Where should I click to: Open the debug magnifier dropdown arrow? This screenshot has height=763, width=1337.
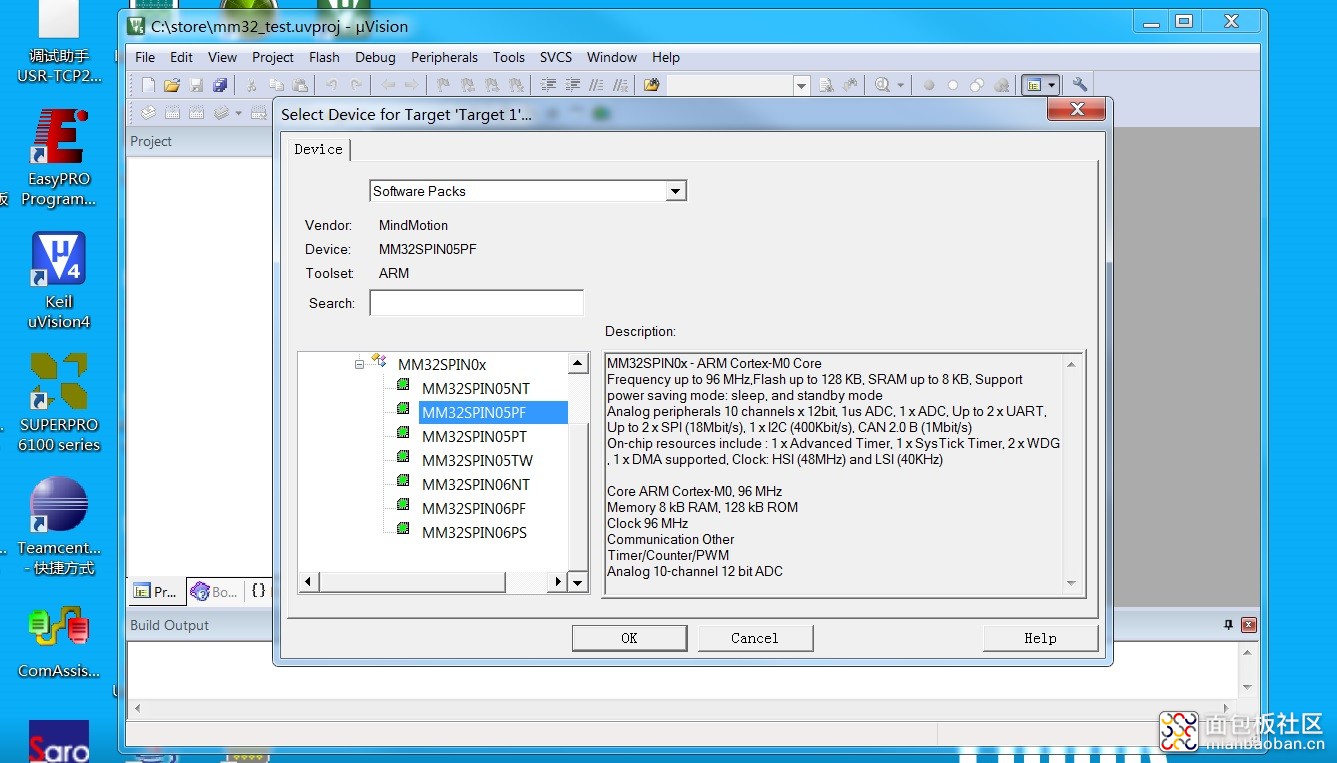[x=901, y=86]
